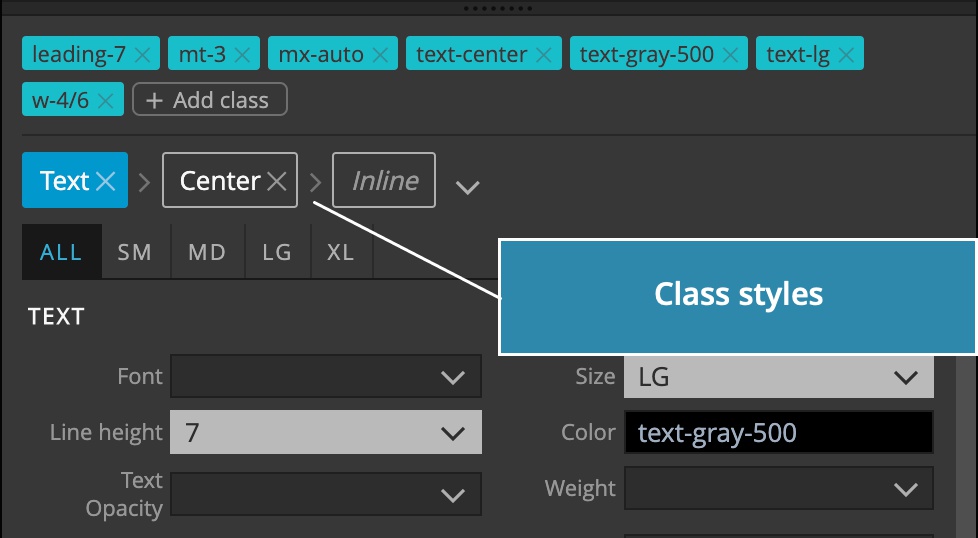Select the Inline style target

point(384,180)
